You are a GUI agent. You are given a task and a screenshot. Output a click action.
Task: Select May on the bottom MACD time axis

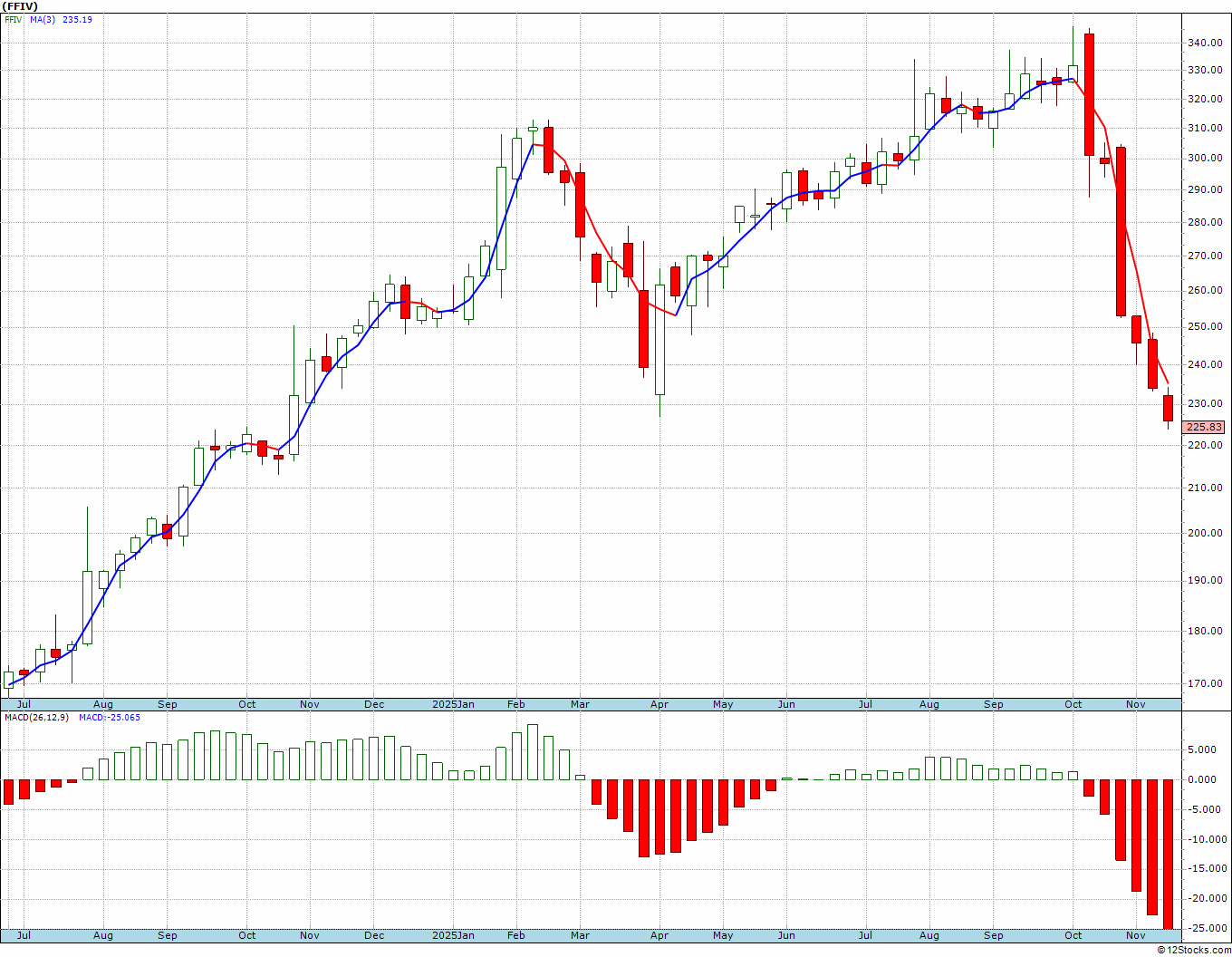pyautogui.click(x=723, y=935)
